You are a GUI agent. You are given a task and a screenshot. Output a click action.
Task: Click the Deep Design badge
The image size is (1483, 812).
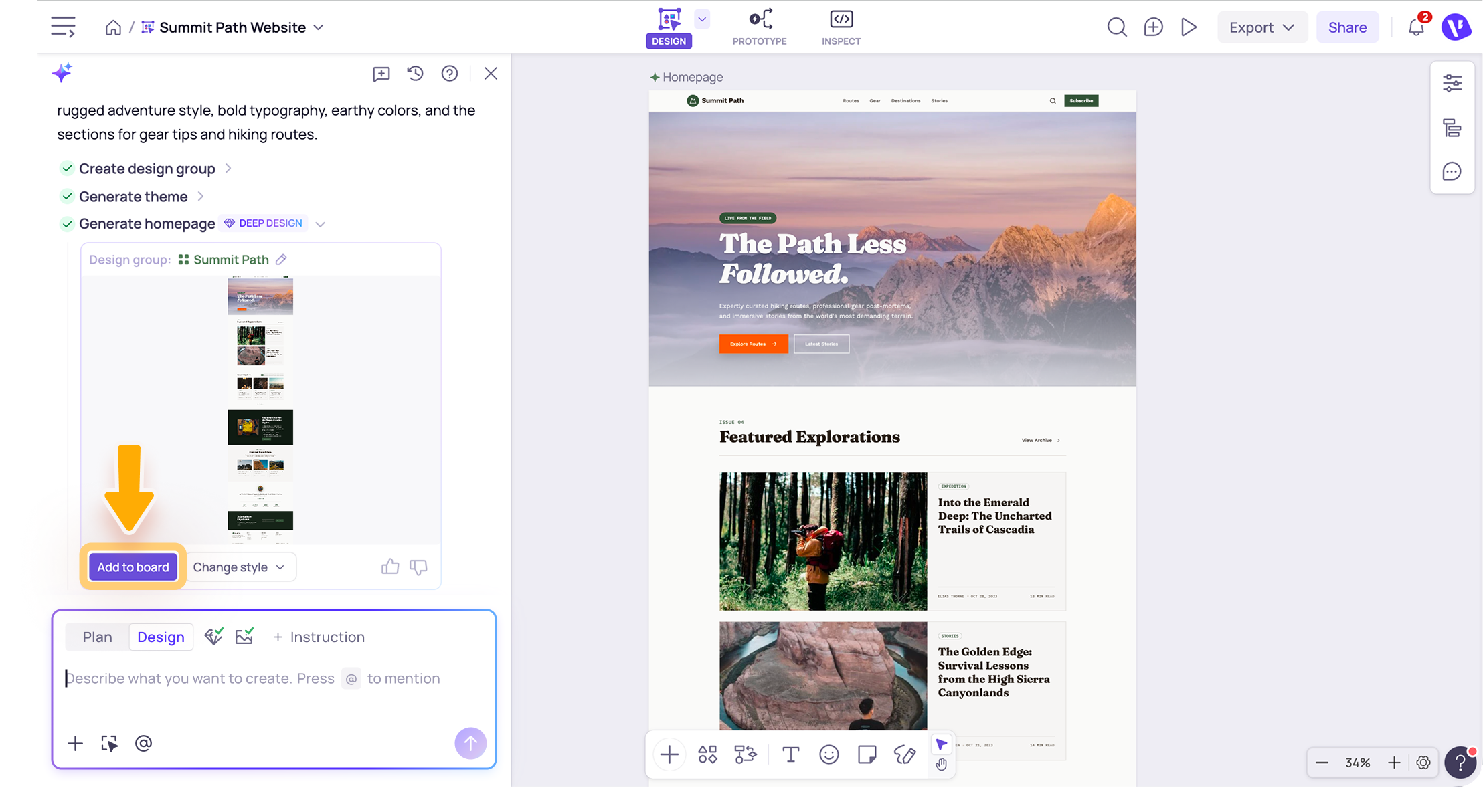(x=264, y=223)
